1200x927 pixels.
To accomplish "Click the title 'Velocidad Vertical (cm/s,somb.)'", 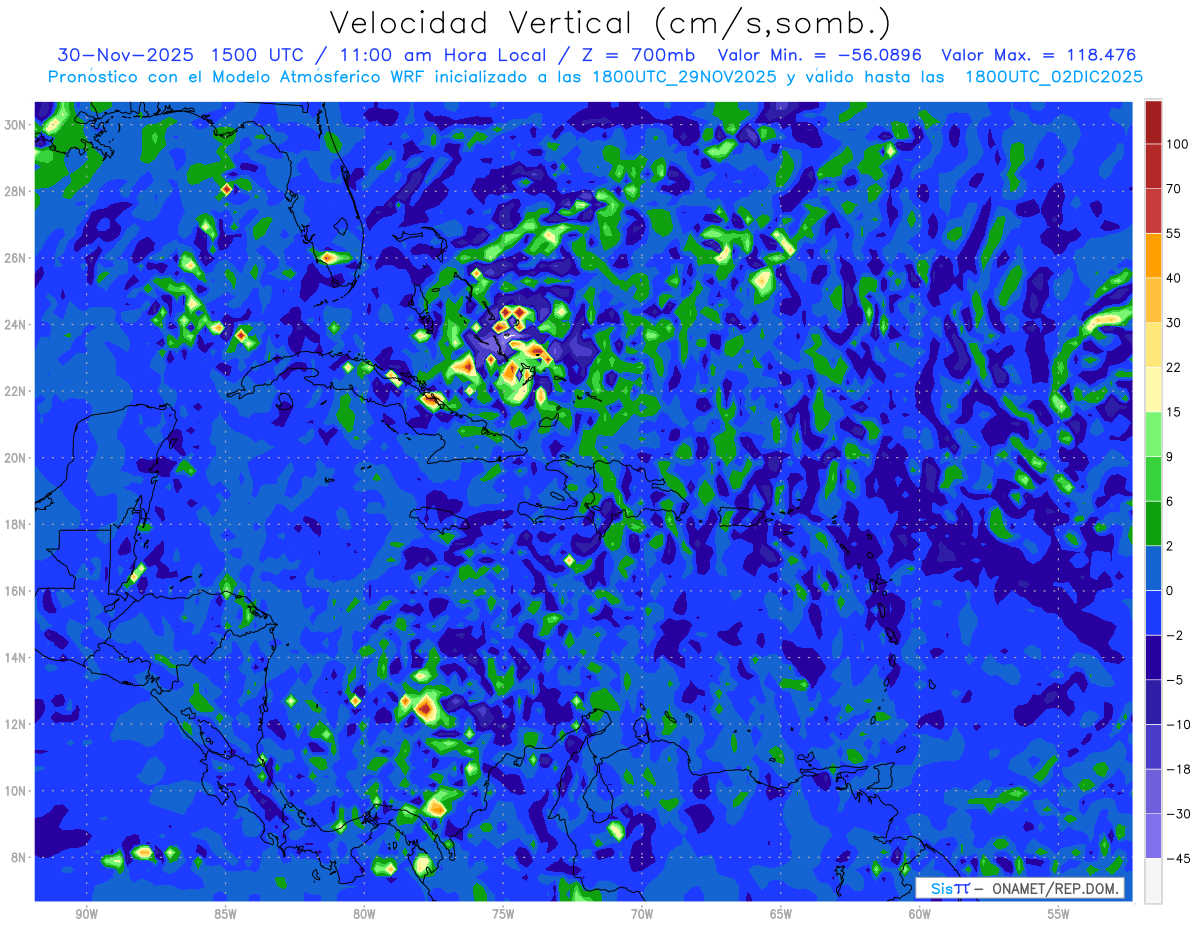I will tap(610, 23).
